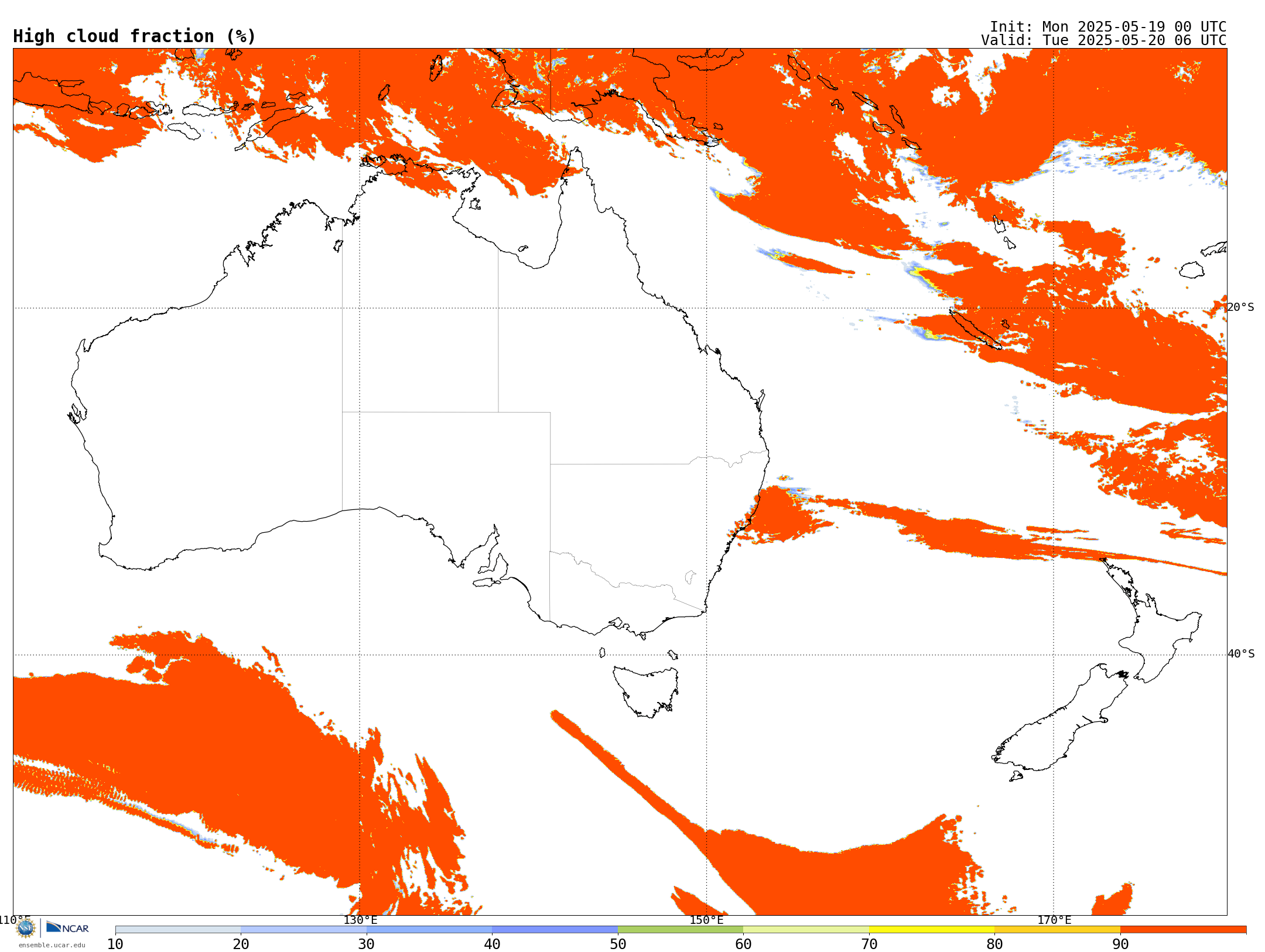Viewport: 1265px width, 952px height.
Task: Click the colorbar label 60
Action: pyautogui.click(x=743, y=944)
